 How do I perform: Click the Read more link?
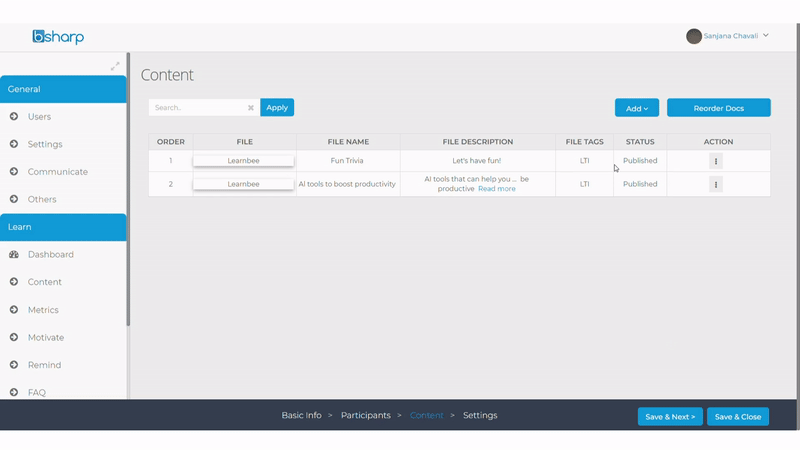pos(496,189)
